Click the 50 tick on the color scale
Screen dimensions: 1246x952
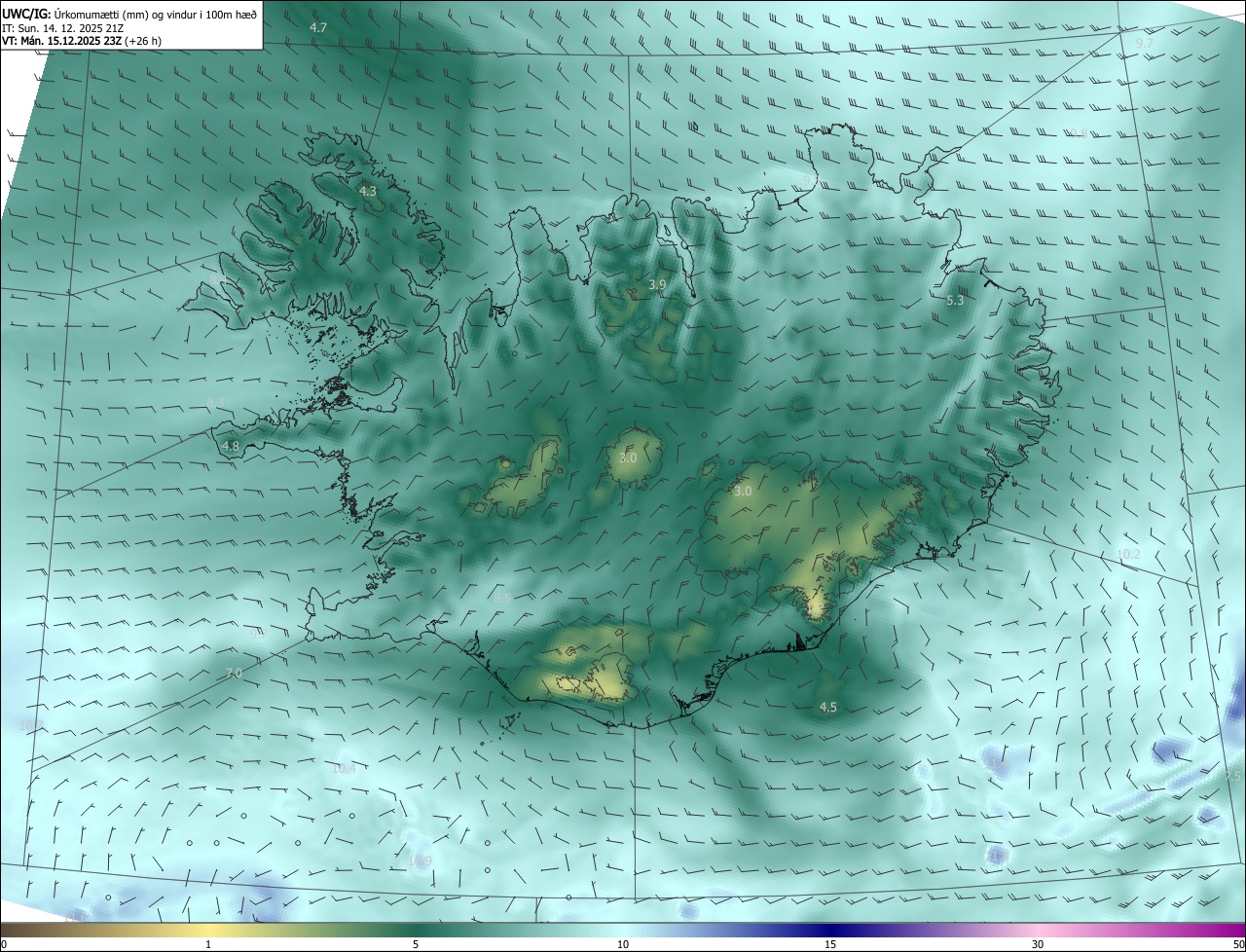pyautogui.click(x=1238, y=945)
